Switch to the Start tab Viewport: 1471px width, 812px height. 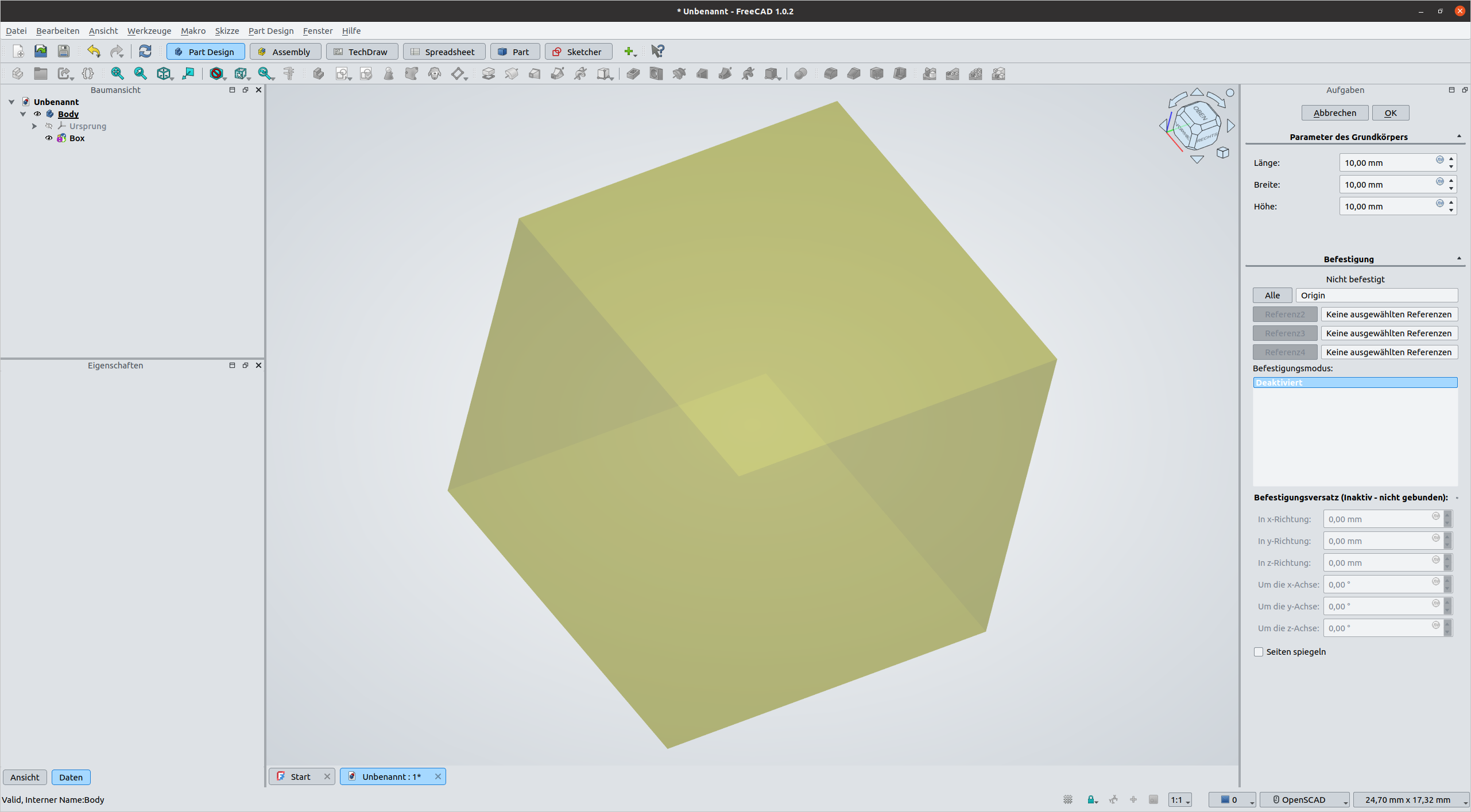tap(300, 776)
